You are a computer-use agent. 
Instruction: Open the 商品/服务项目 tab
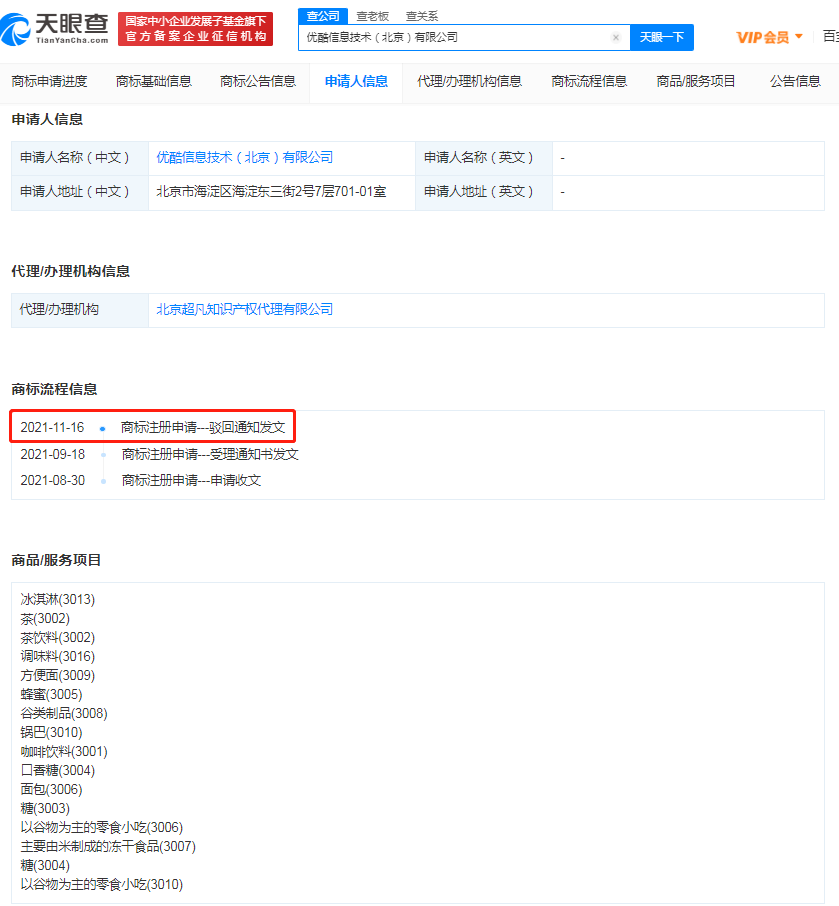(696, 81)
